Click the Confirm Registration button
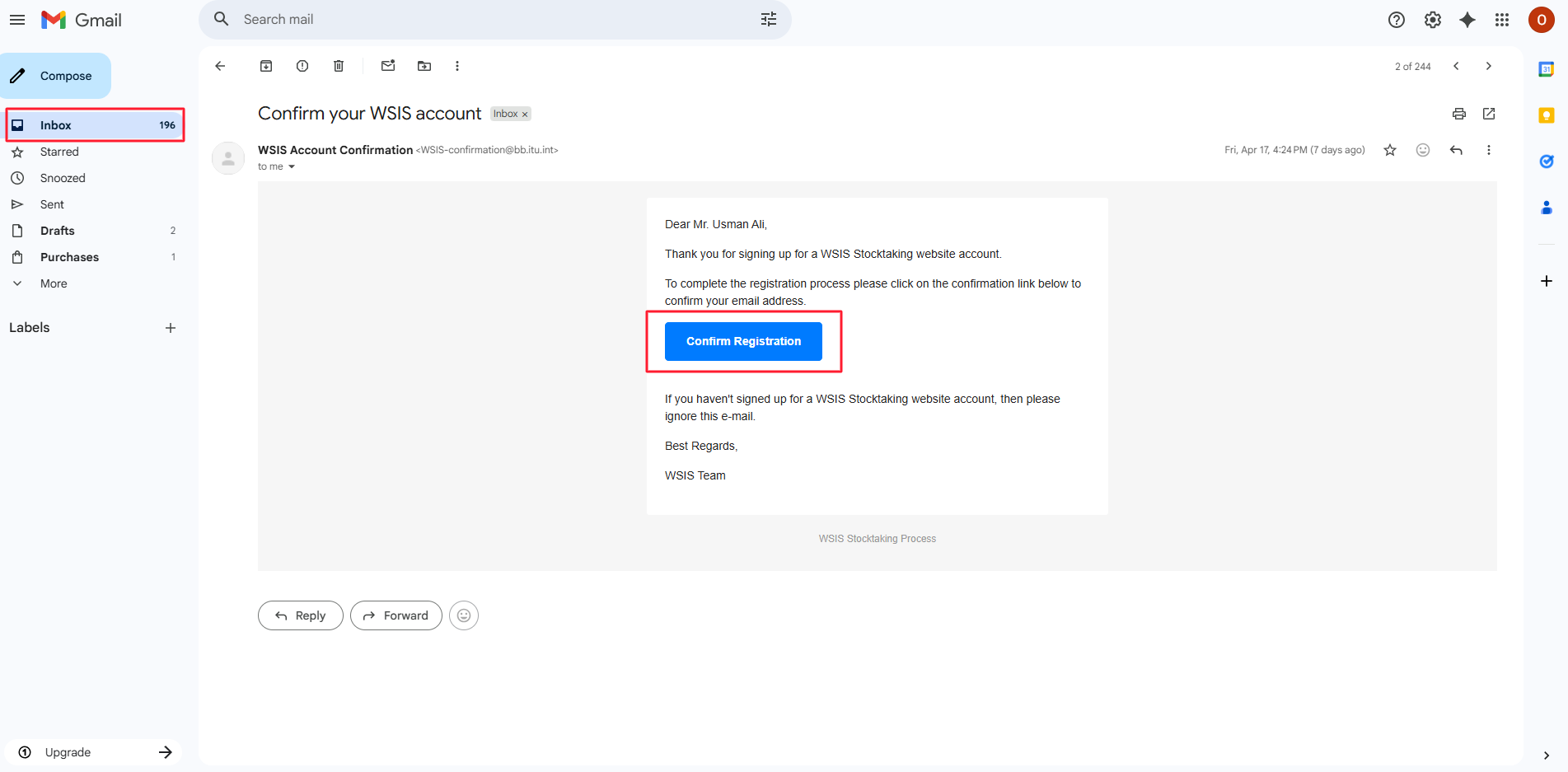The height and width of the screenshot is (772, 1568). coord(743,341)
